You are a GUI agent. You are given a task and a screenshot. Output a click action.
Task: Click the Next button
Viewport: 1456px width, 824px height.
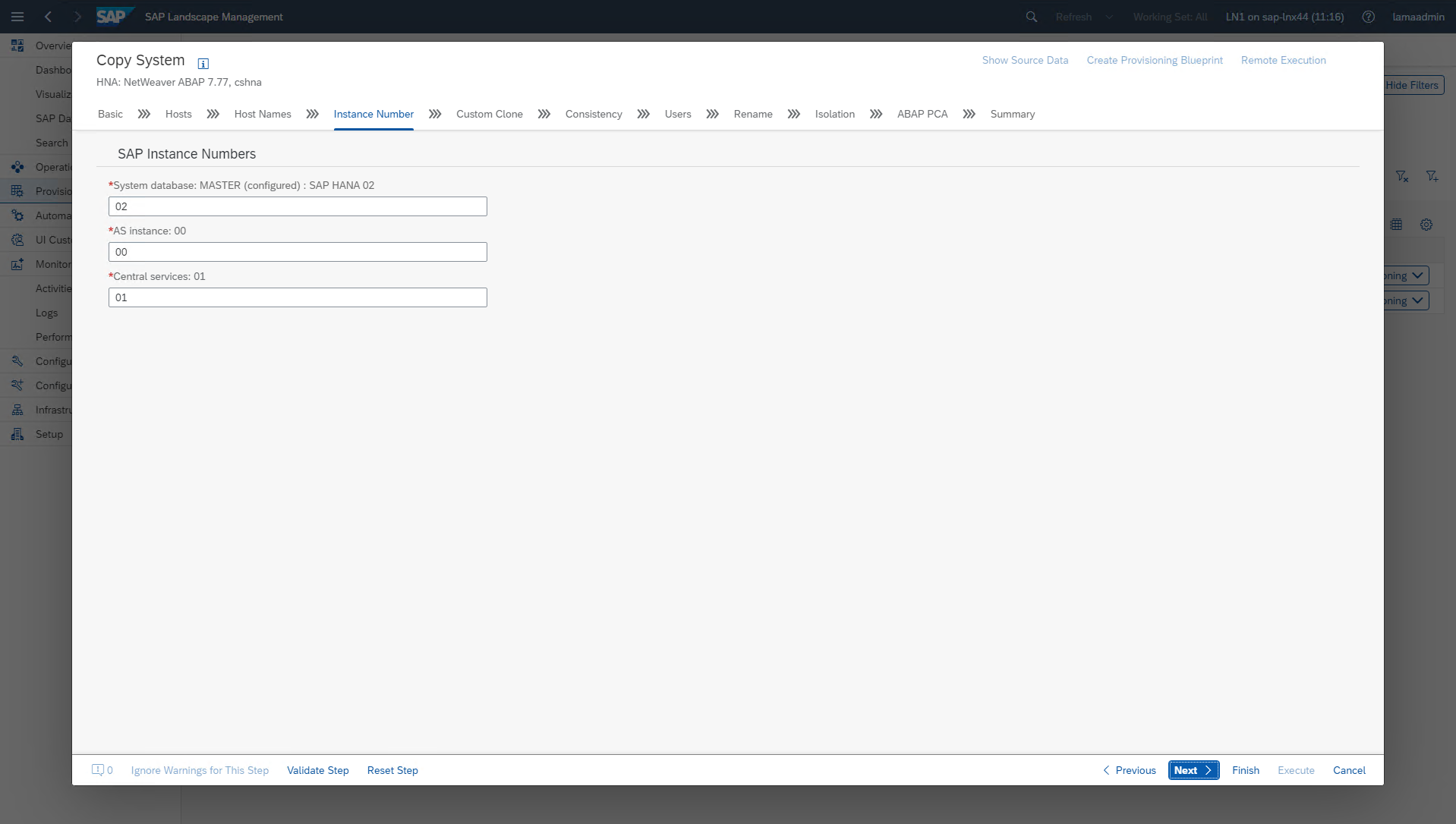point(1194,770)
